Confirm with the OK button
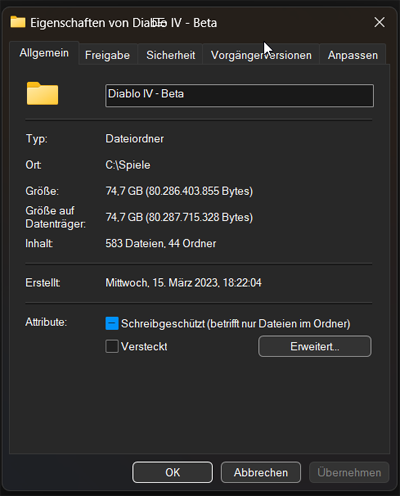The image size is (400, 496). click(172, 472)
